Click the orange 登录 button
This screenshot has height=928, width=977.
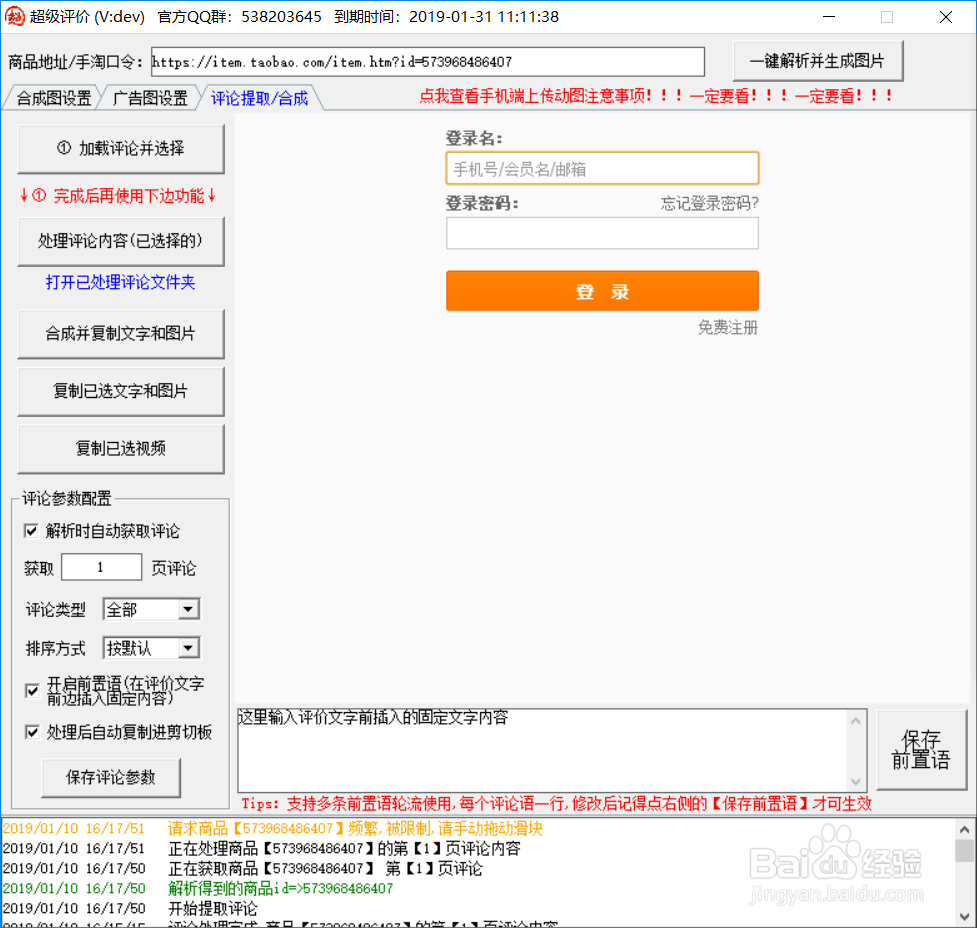point(602,290)
